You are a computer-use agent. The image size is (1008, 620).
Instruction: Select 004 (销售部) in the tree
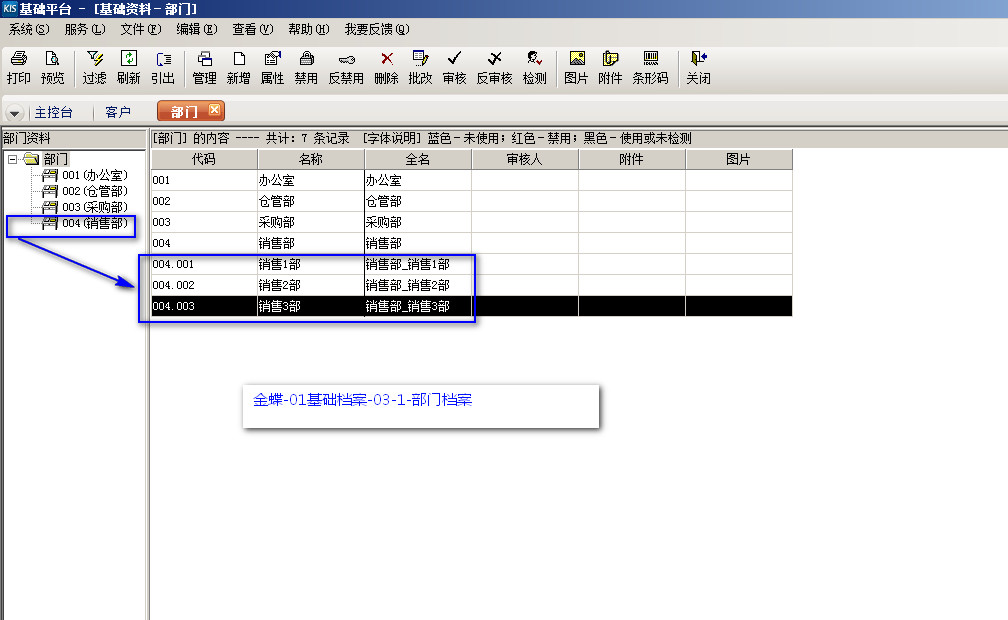[95, 223]
